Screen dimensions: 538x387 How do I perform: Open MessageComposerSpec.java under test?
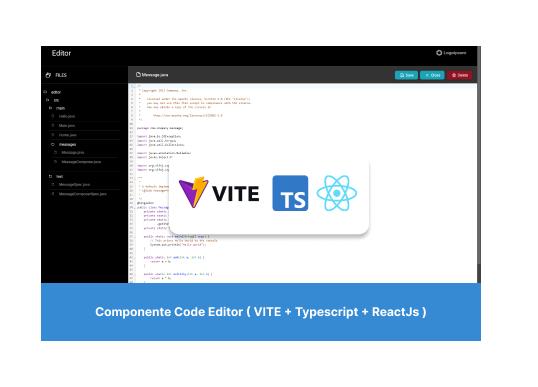click(x=83, y=194)
